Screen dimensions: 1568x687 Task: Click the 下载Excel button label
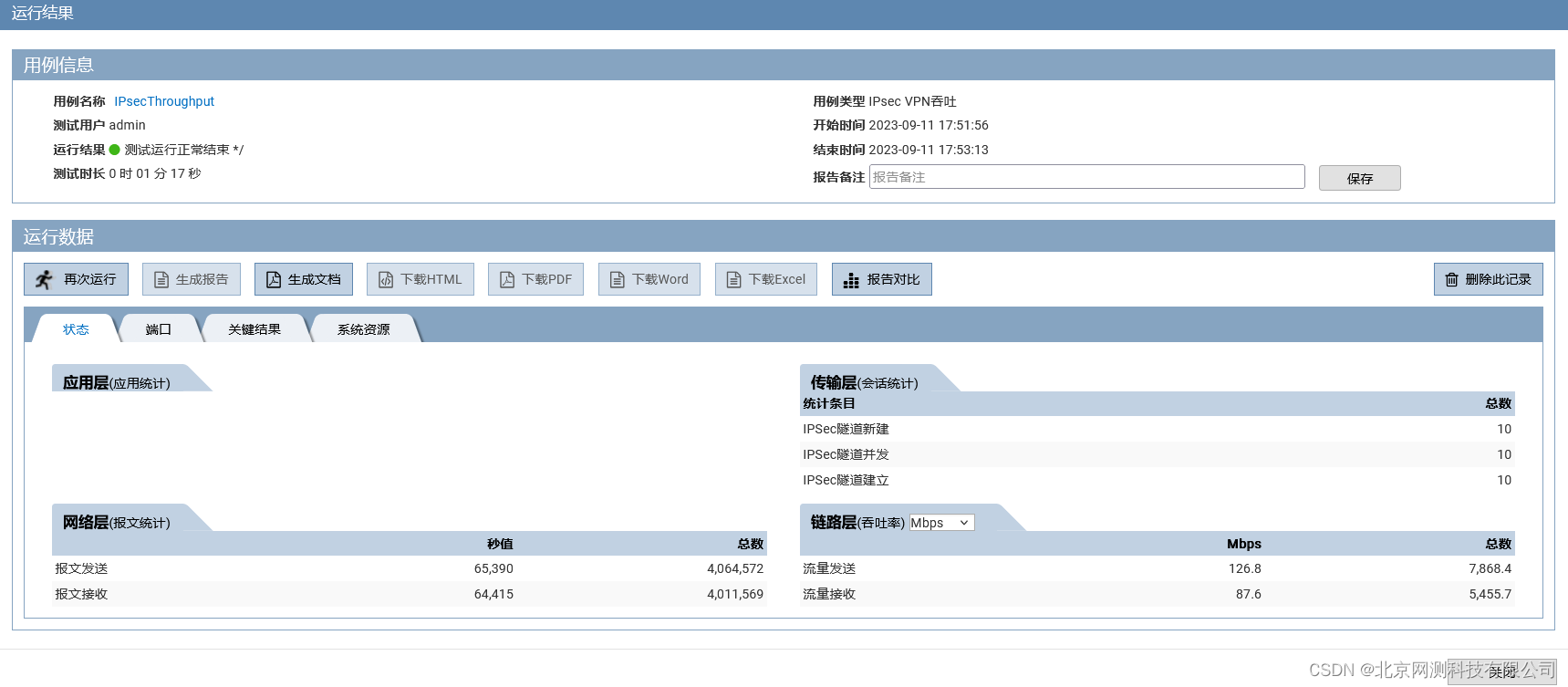777,279
